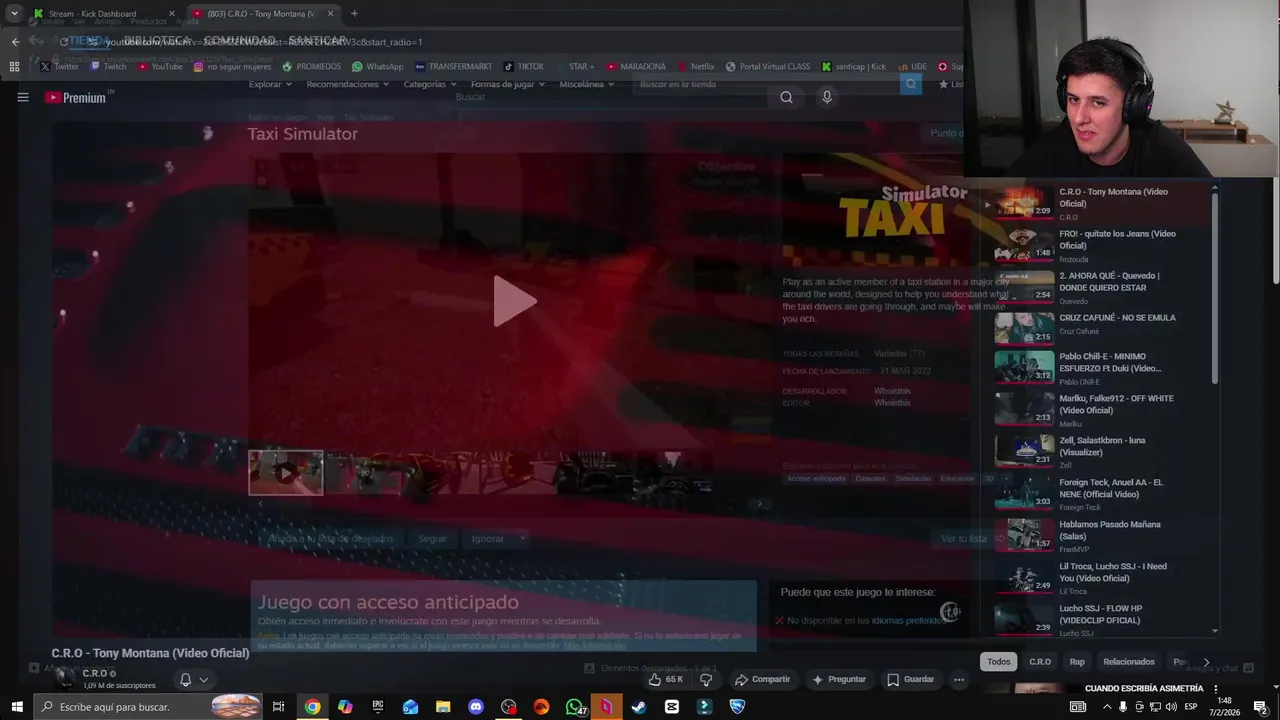The image size is (1280, 720).
Task: Select the Rap filter chip
Action: tap(1077, 661)
